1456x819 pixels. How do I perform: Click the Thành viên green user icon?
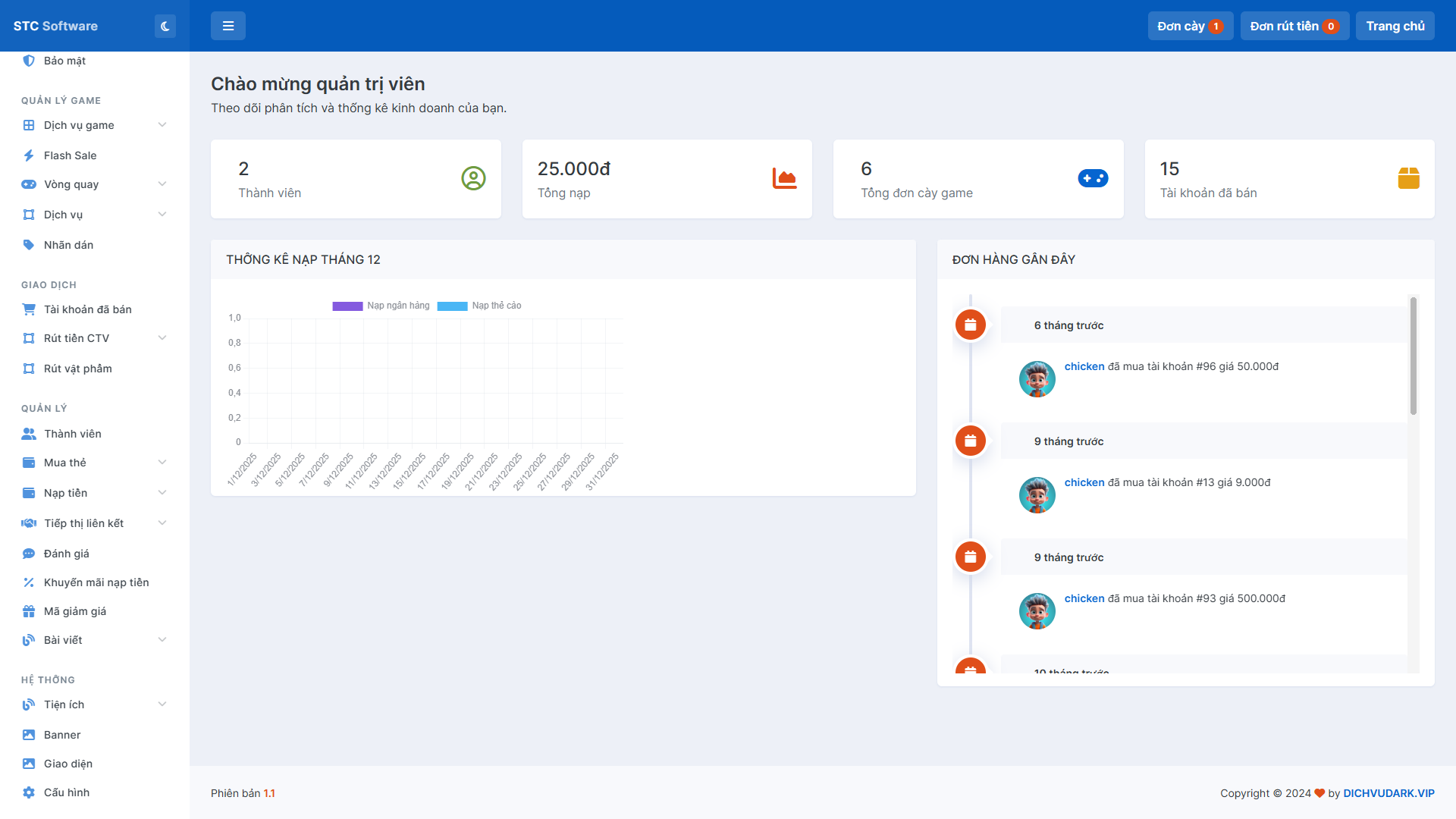click(x=473, y=178)
